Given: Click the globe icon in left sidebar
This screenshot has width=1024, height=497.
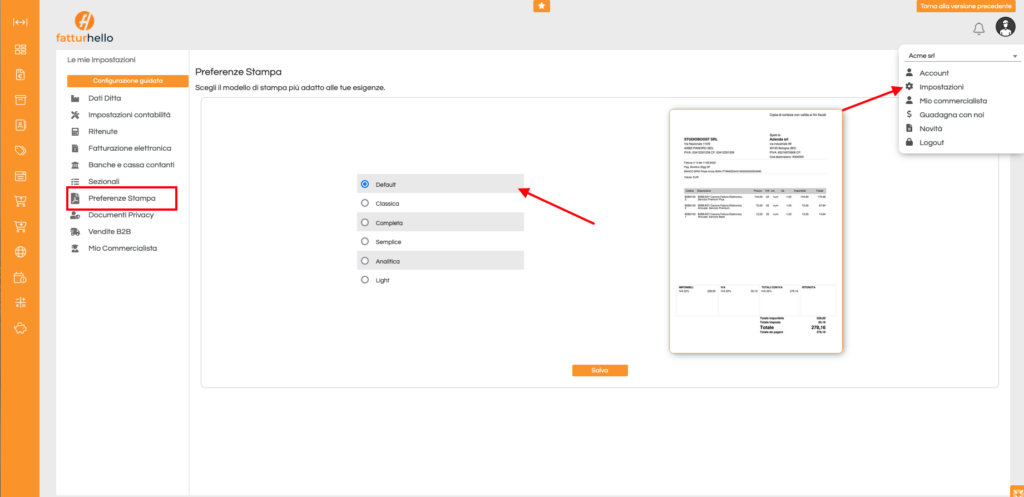Looking at the screenshot, I should 20,252.
